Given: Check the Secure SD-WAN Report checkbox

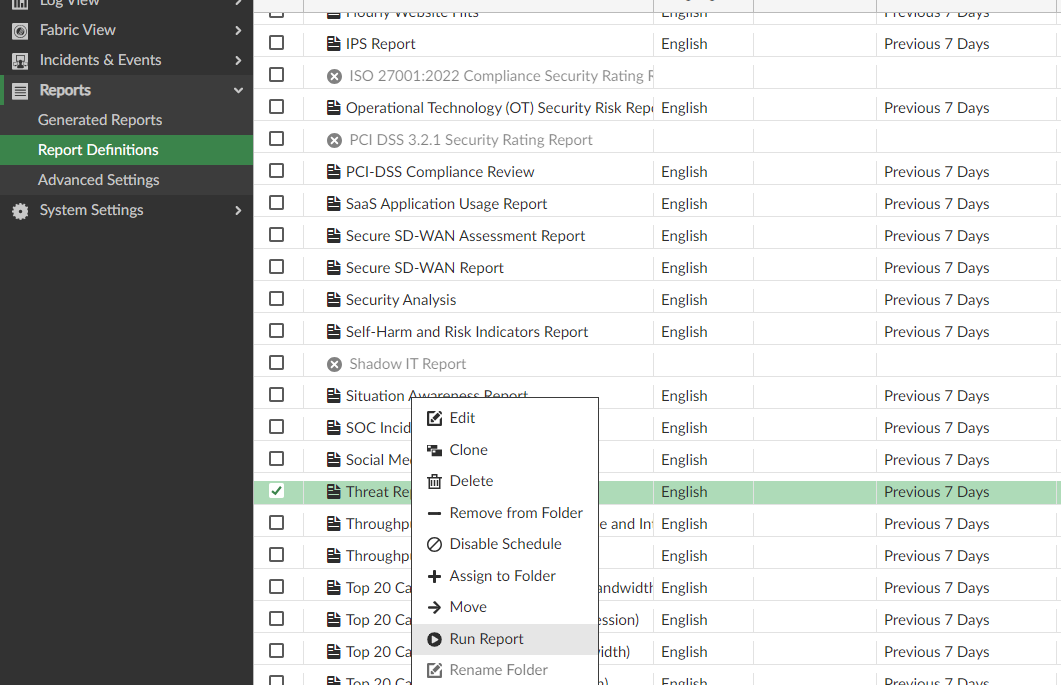Looking at the screenshot, I should [x=276, y=267].
